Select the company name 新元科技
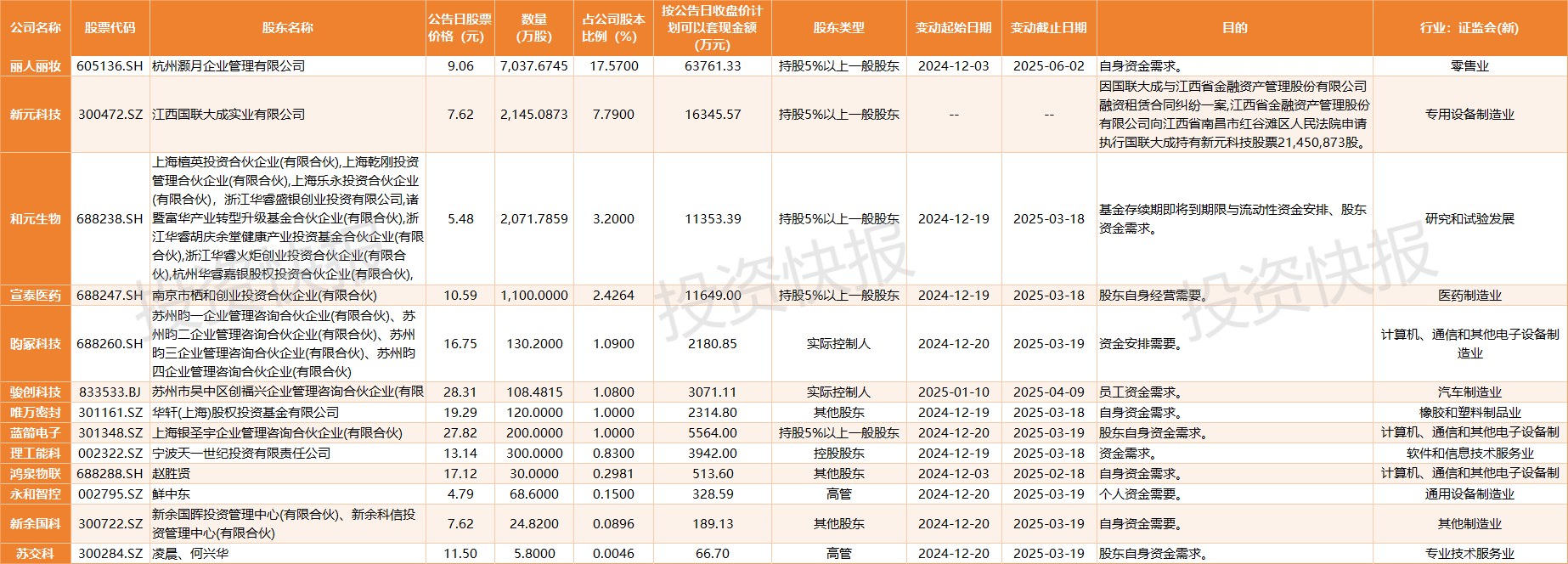 point(36,115)
